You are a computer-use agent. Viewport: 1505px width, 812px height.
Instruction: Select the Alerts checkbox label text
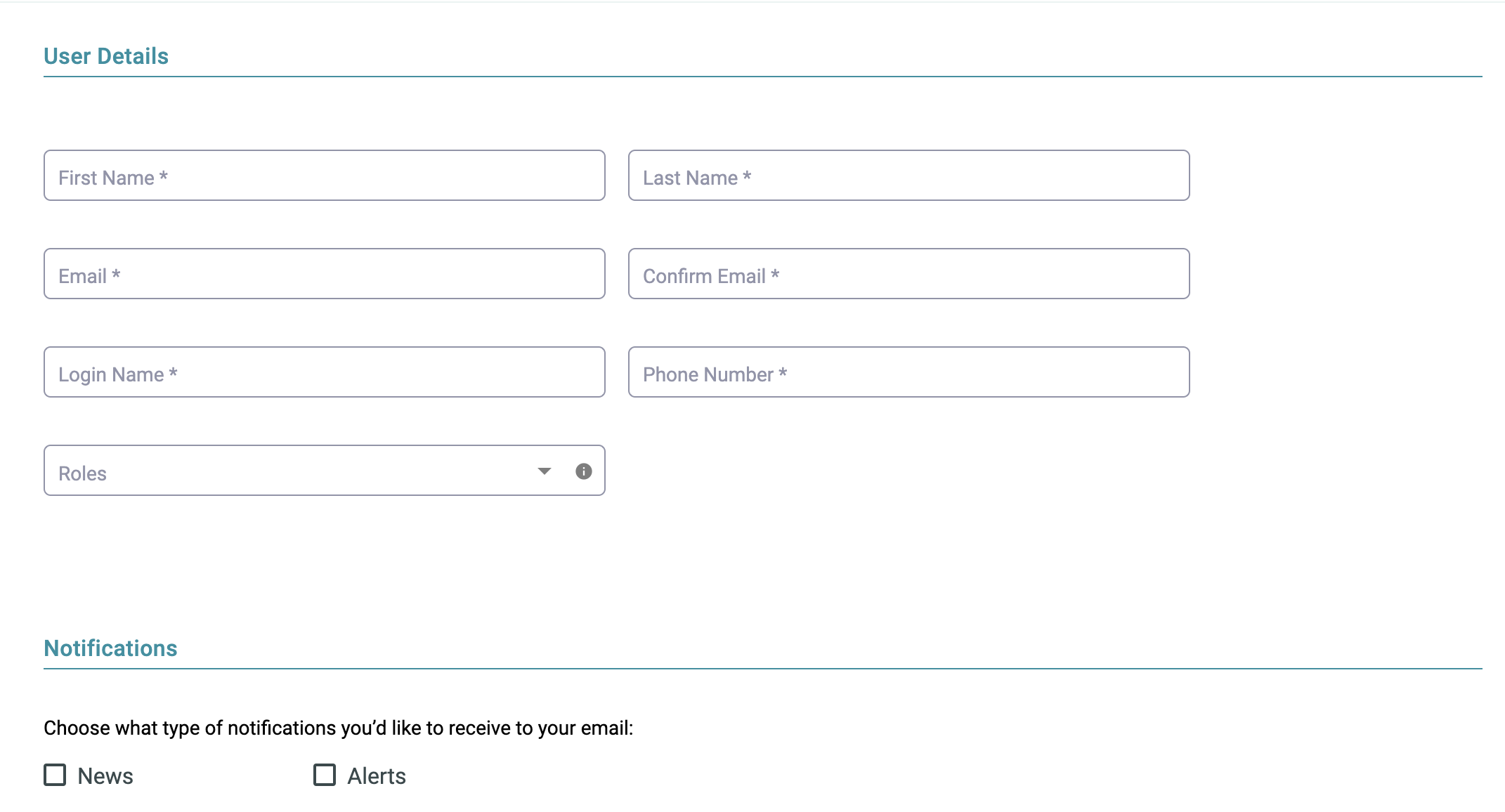tap(377, 776)
